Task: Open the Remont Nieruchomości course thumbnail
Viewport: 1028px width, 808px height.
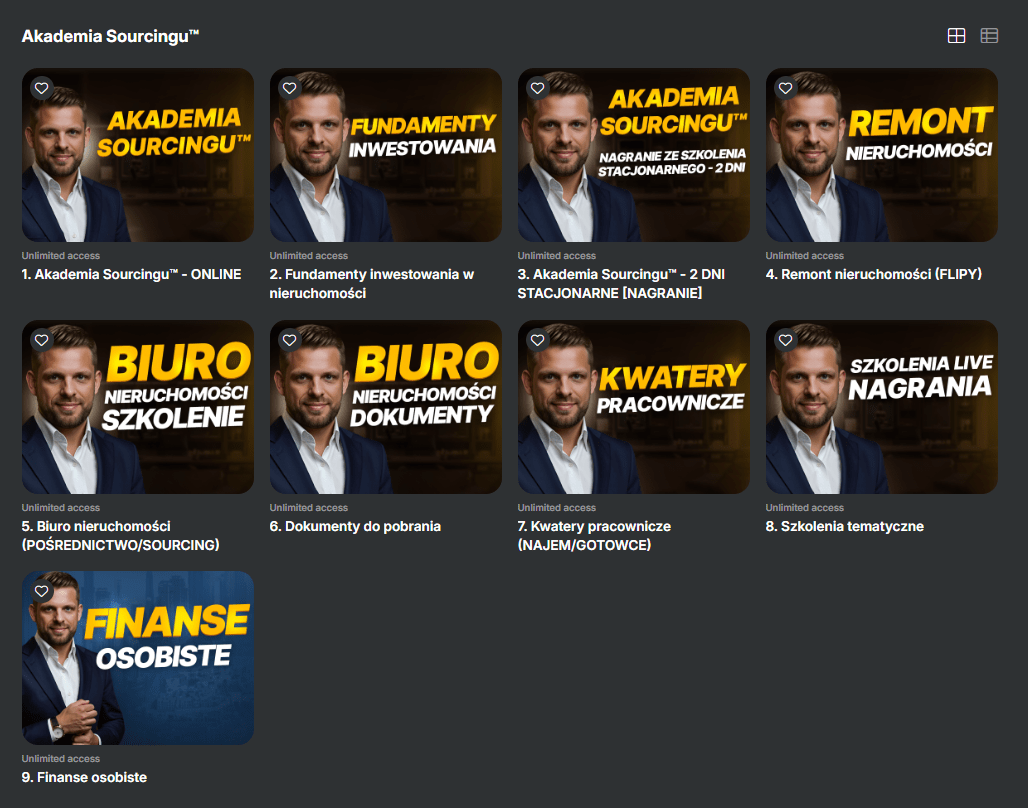Action: (x=882, y=155)
